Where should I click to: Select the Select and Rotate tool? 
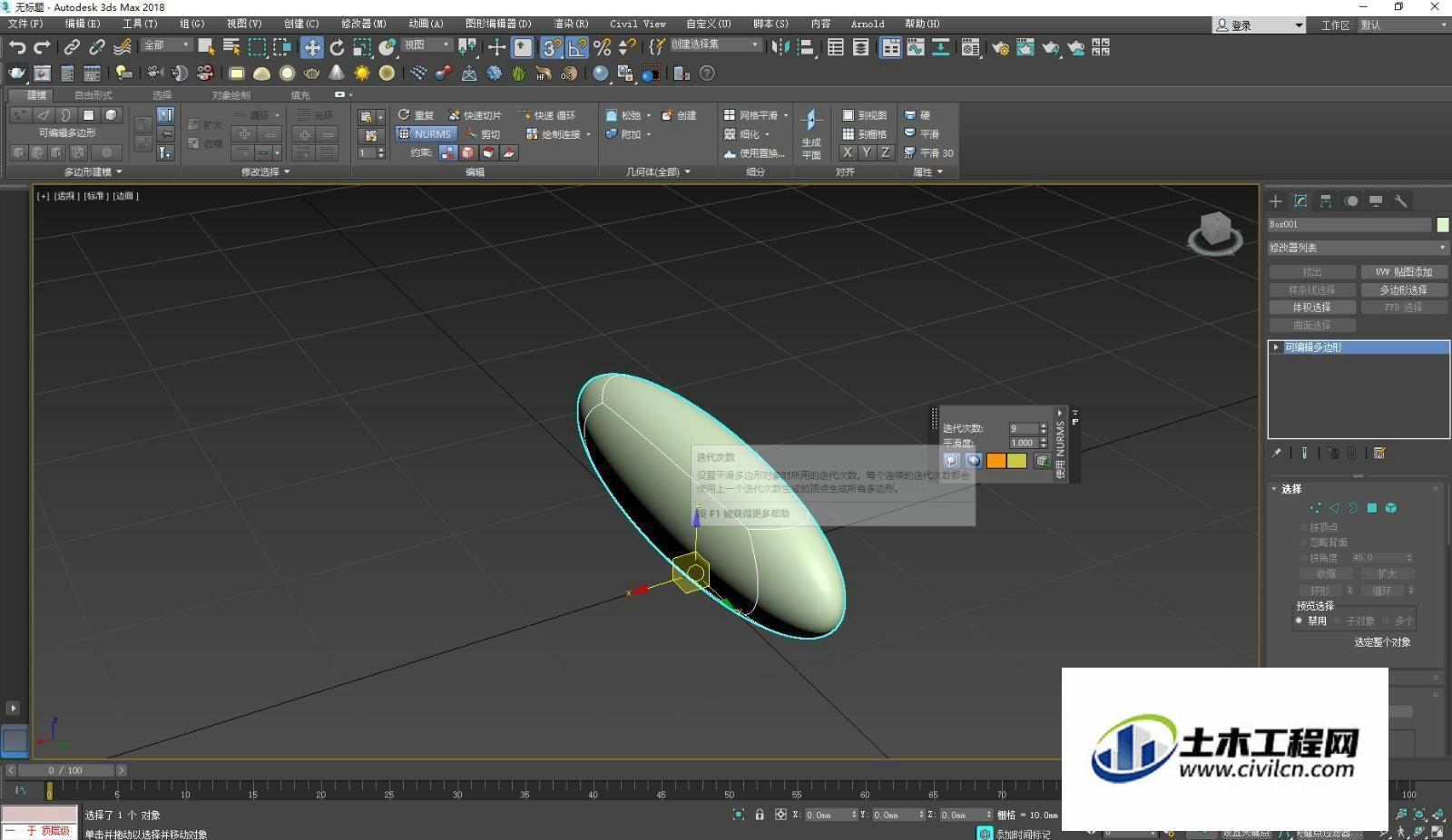[337, 47]
